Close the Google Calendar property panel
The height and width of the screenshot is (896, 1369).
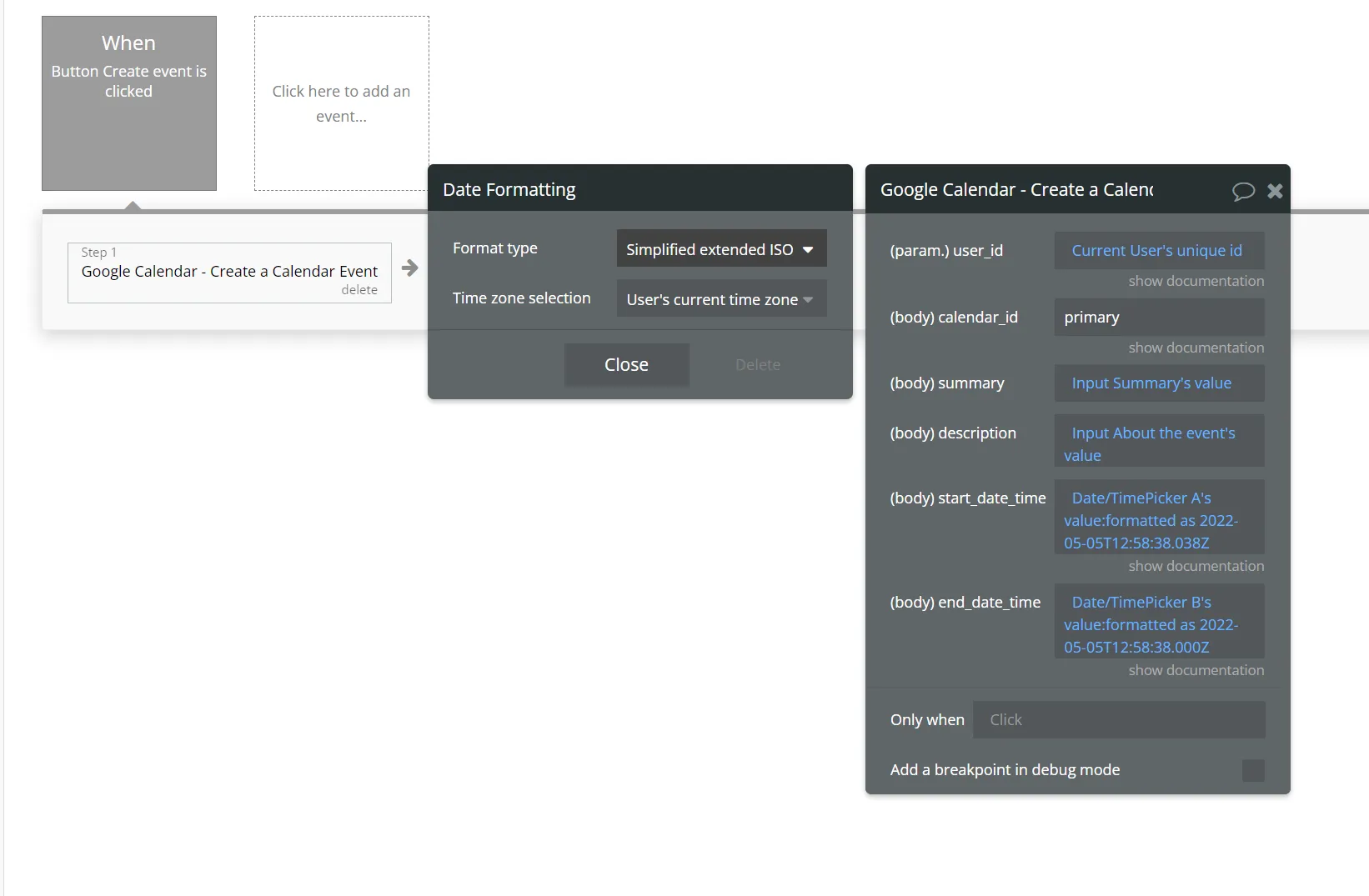1275,191
